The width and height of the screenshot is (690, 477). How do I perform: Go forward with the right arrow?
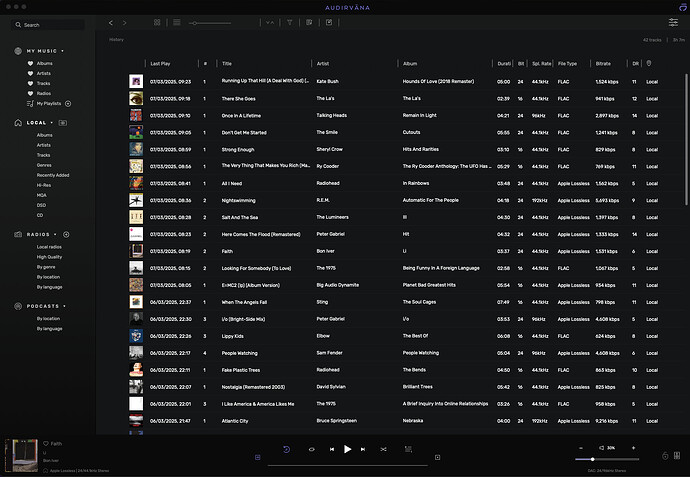click(x=125, y=23)
